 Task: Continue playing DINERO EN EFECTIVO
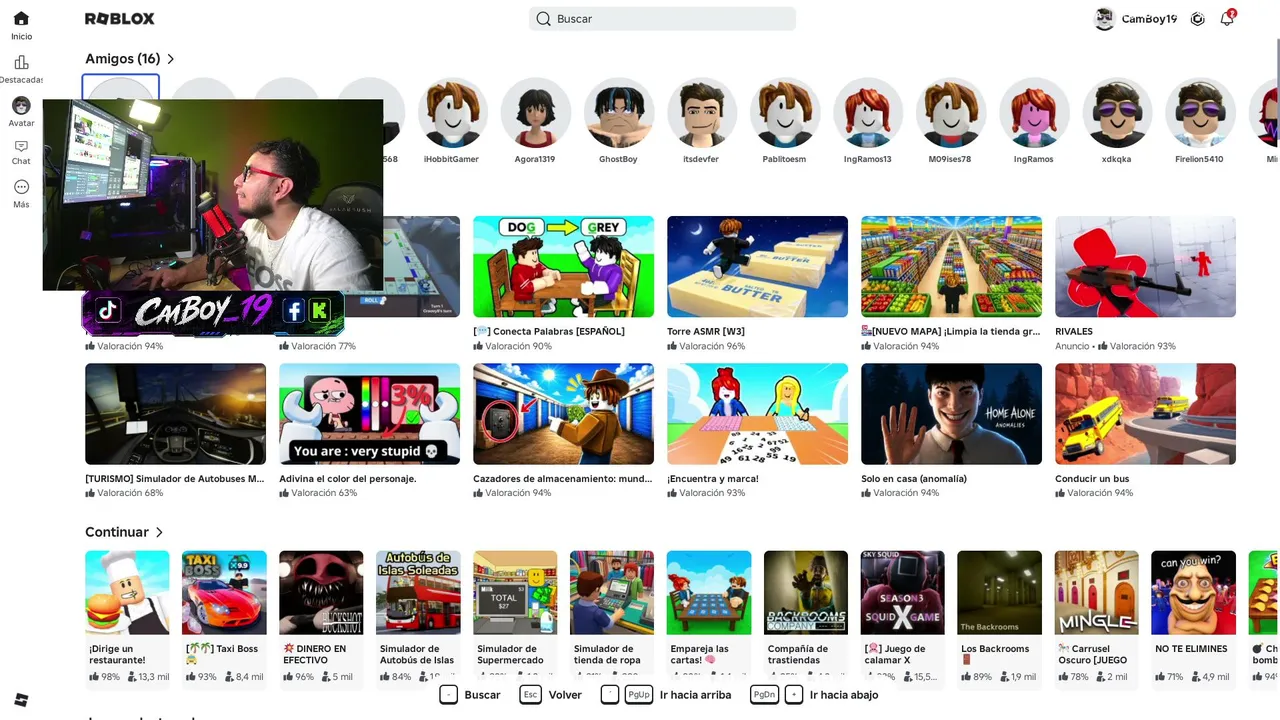tap(321, 592)
